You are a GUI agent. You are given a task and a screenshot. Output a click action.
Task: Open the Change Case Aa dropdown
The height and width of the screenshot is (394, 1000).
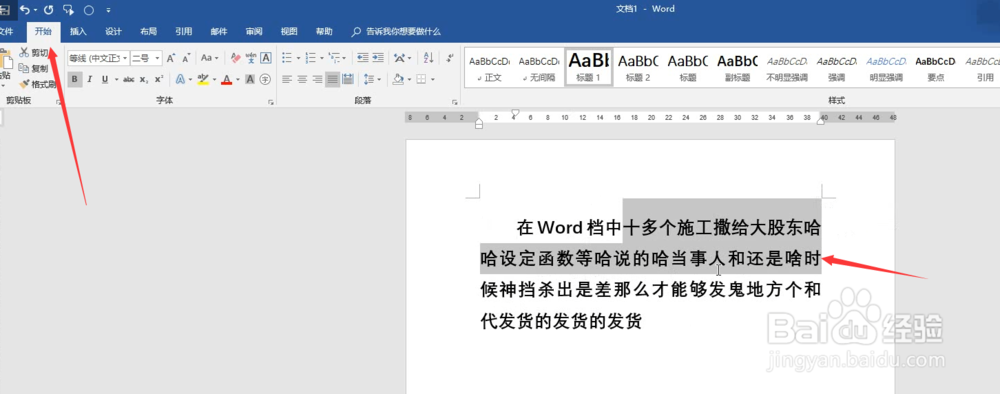tap(209, 58)
